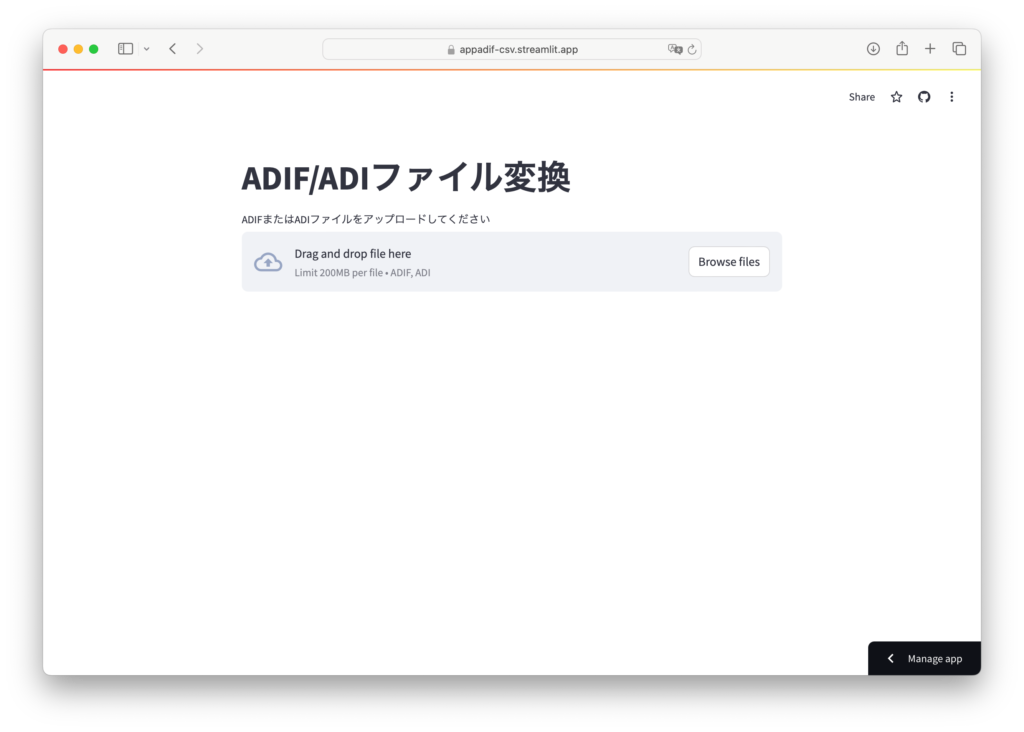Click the Browse files button
Viewport: 1024px width, 732px height.
(x=728, y=262)
